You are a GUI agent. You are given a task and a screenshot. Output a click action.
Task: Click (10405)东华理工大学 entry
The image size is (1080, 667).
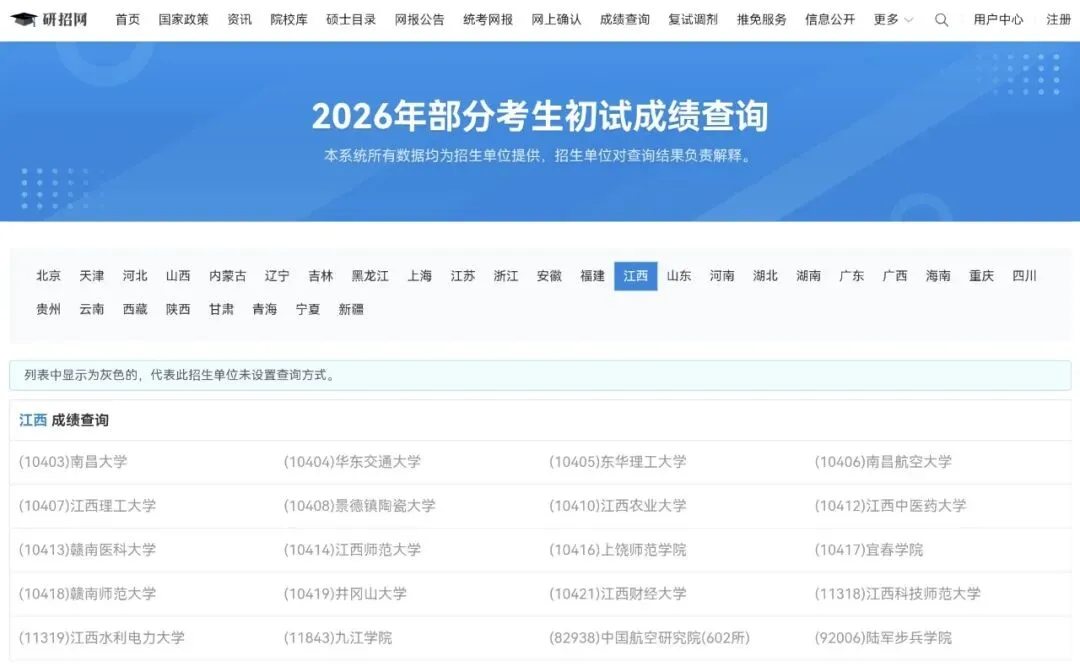pos(618,462)
